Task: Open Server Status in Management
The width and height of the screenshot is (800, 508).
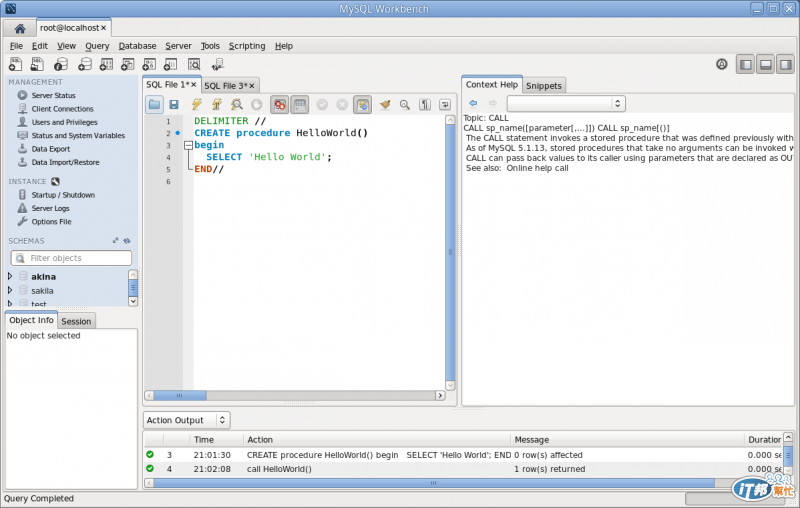Action: pyautogui.click(x=53, y=95)
